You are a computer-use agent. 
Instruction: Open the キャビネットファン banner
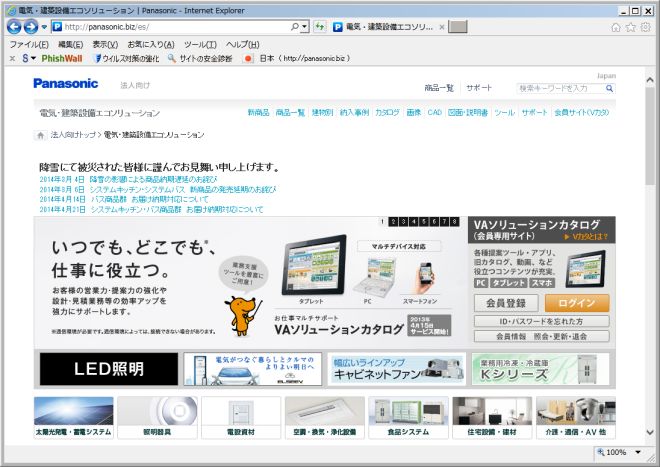click(397, 369)
